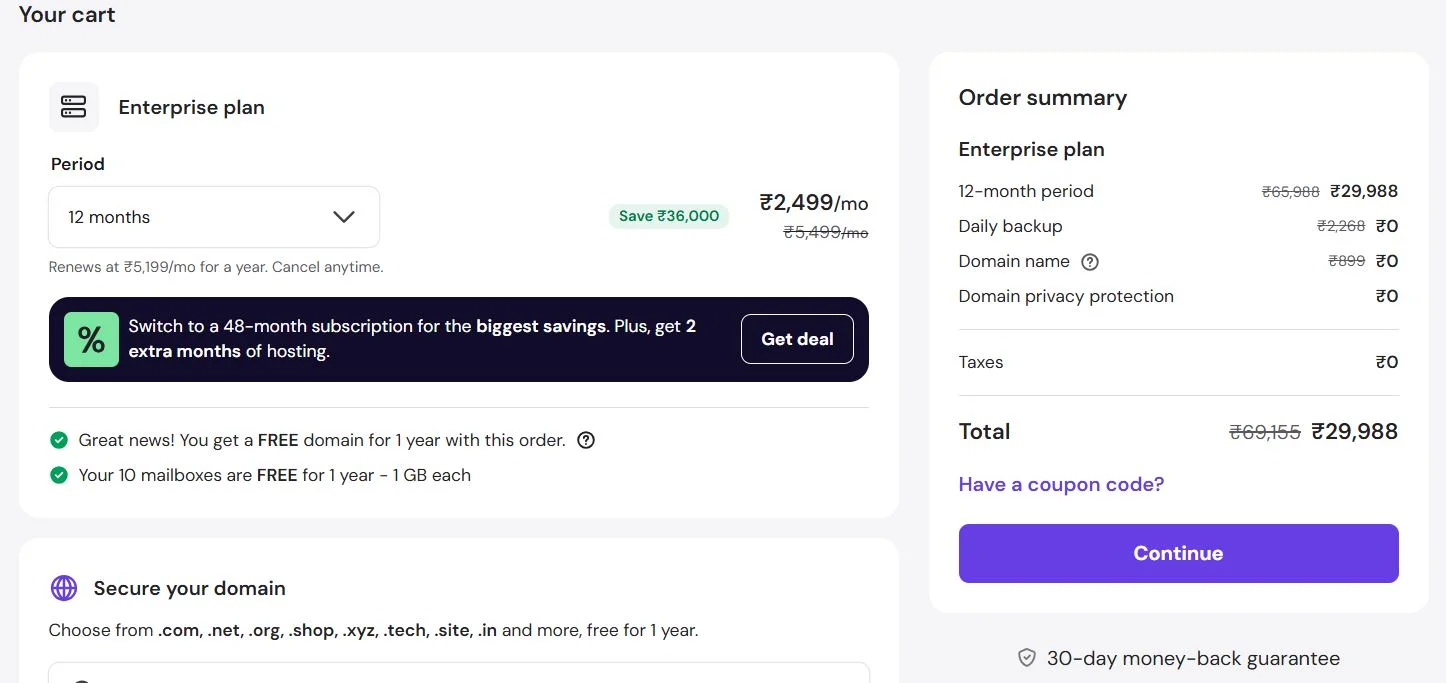Screen dimensions: 1446x683
Task: Open the 12 months period dropdown
Action: [x=214, y=217]
